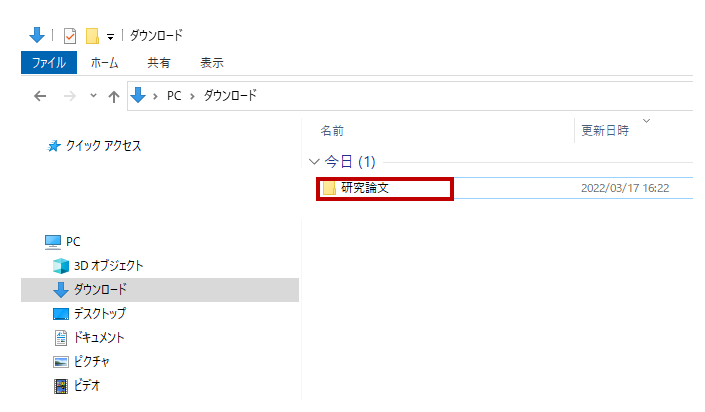Collapse the 今日 (1) group
This screenshot has height=412, width=705.
[314, 161]
